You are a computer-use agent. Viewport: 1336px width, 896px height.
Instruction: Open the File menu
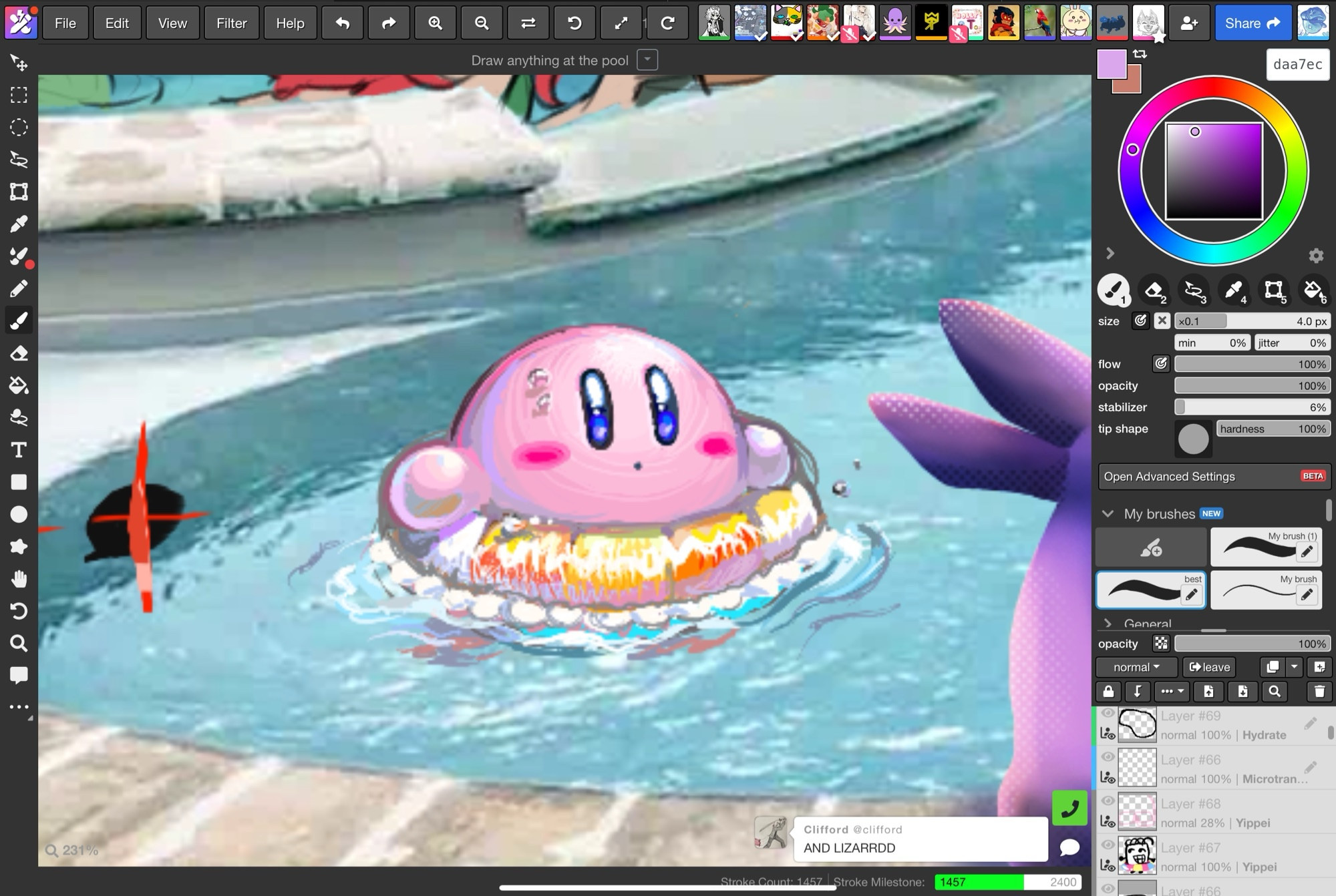pos(65,23)
